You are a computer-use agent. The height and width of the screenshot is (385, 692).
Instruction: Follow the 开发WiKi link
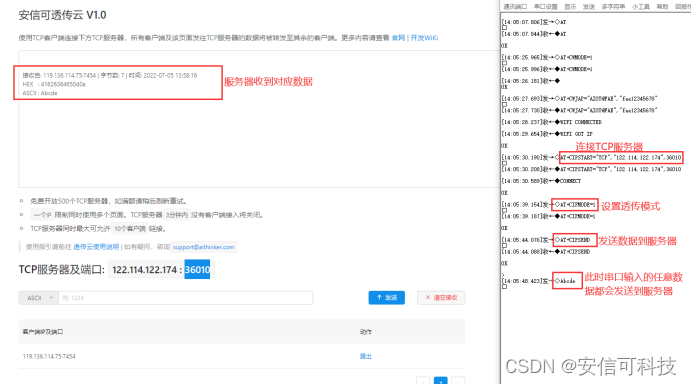[x=424, y=38]
